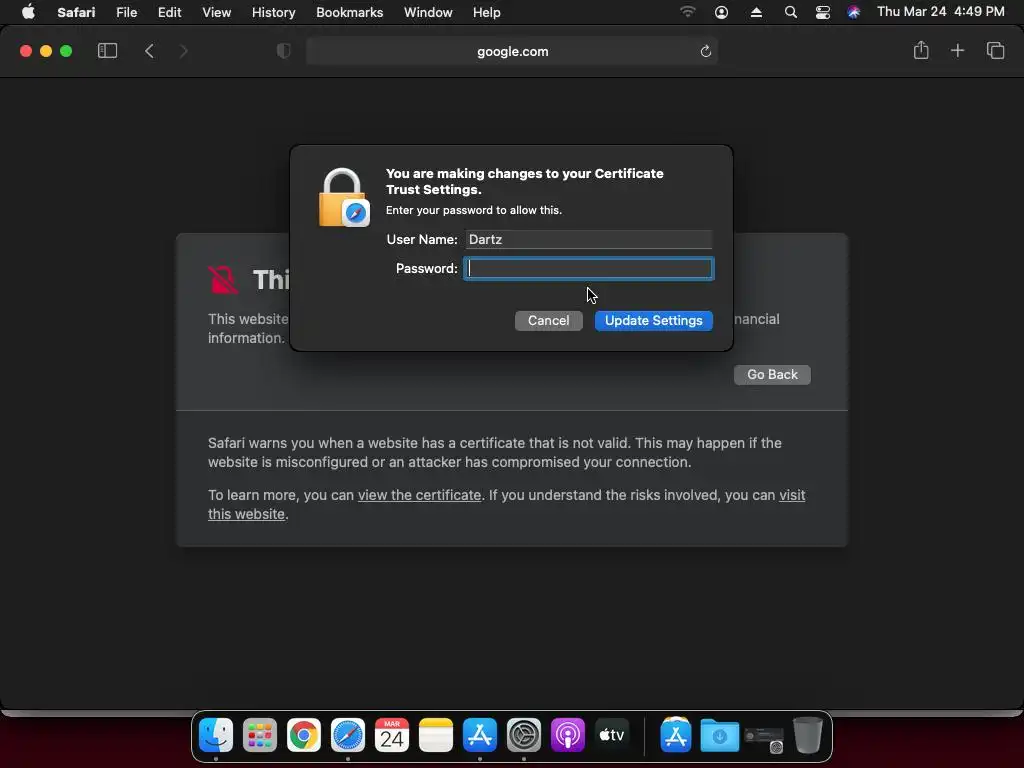The height and width of the screenshot is (768, 1024).
Task: Open Spotlight search icon
Action: pos(790,12)
